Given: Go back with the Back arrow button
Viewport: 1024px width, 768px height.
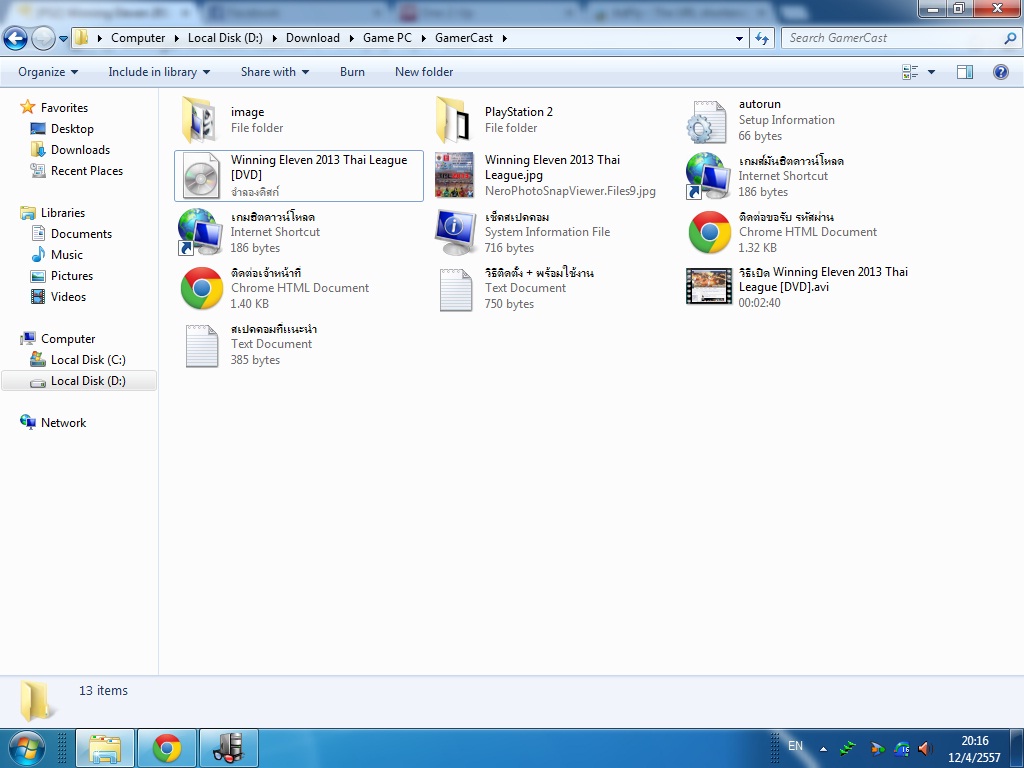Looking at the screenshot, I should point(15,39).
